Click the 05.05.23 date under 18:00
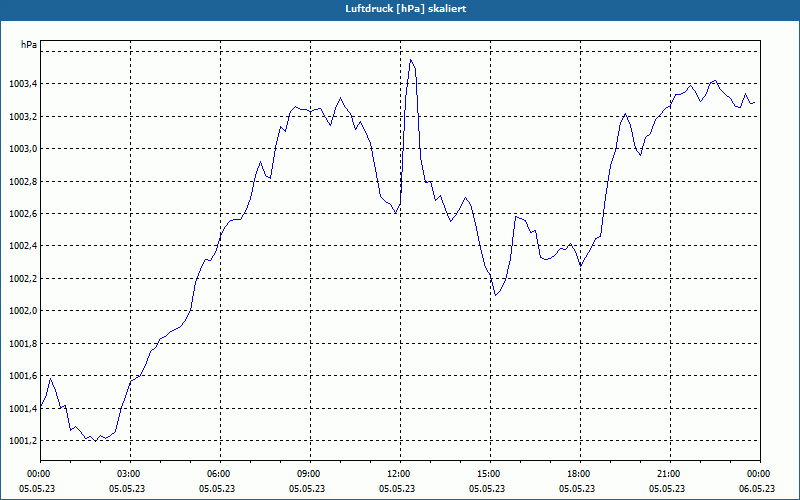Screen dimensions: 800x500 (577, 488)
